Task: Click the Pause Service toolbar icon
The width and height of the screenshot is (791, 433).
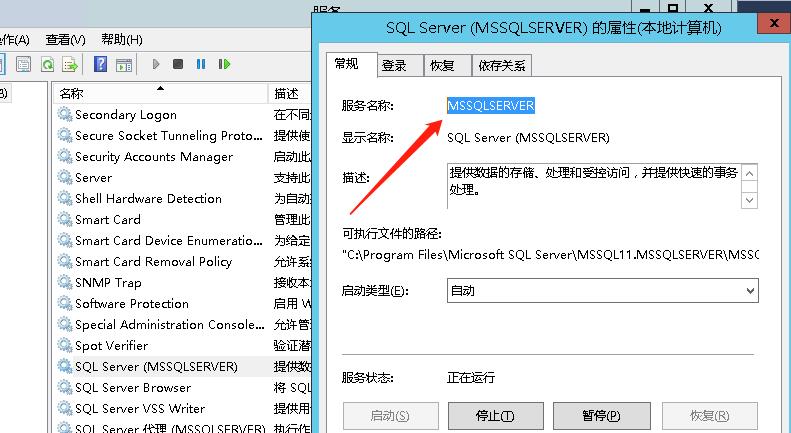Action: (x=201, y=64)
